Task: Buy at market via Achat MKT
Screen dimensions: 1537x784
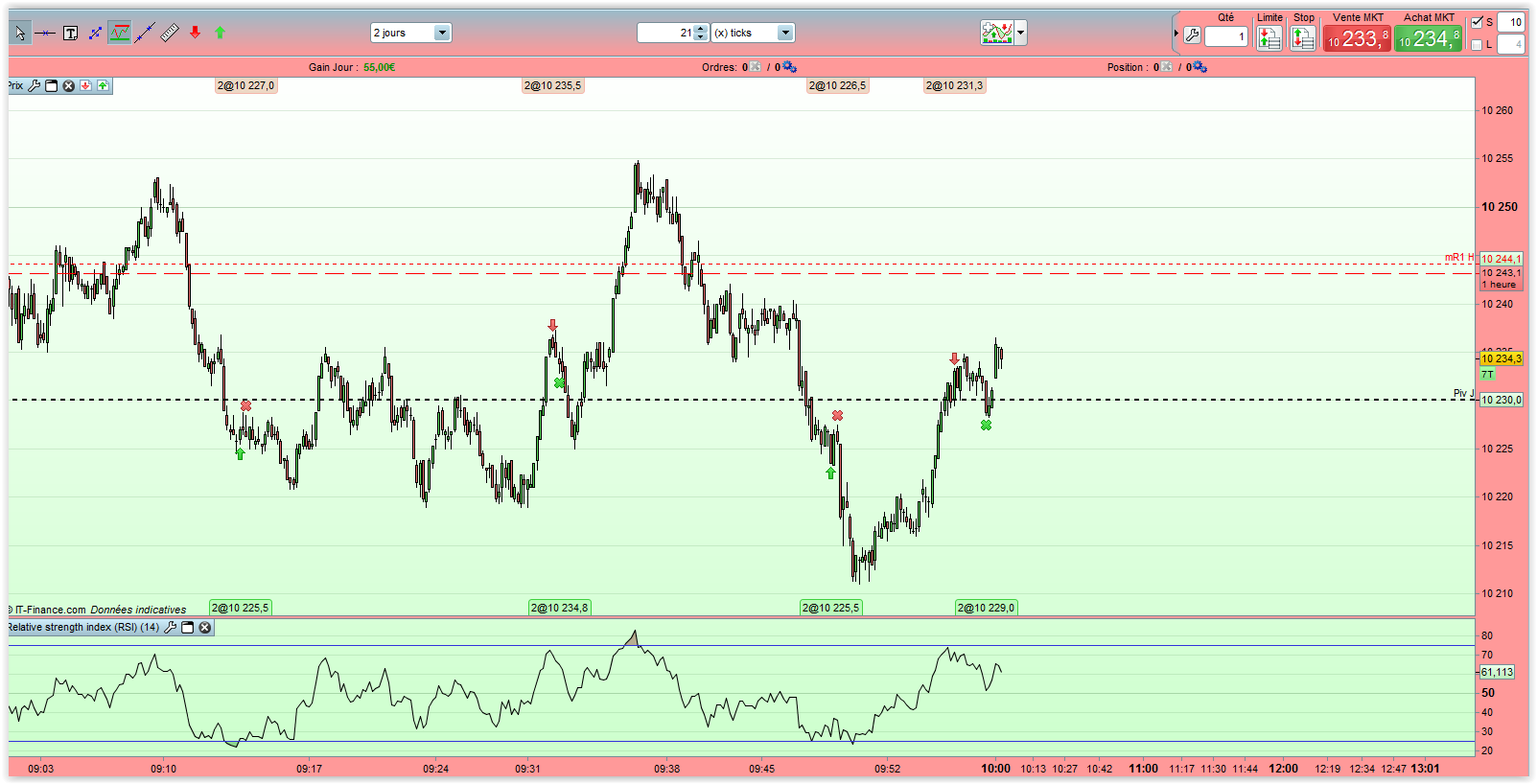Action: 1428,38
